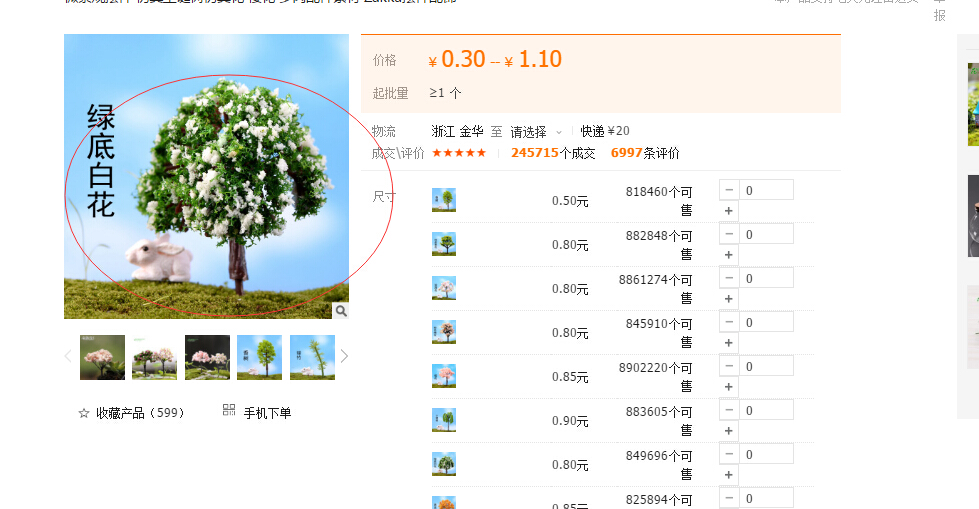The image size is (979, 509).
Task: Show previous thumbnails with the left arrow
Action: click(x=68, y=357)
